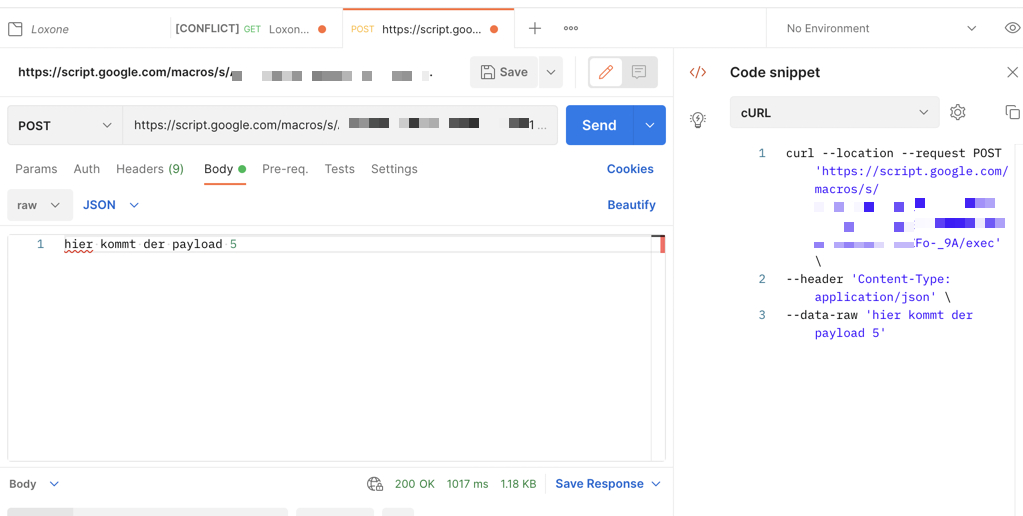Screen dimensions: 1023x516
Task: Click the request URL input field
Action: tap(340, 125)
